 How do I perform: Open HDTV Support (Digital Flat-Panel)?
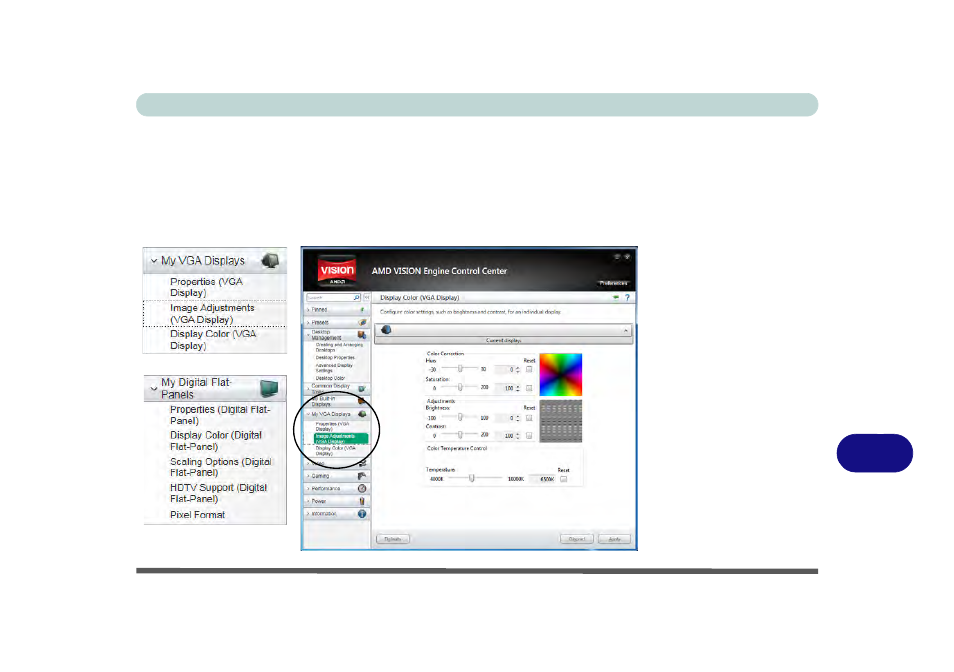218,493
